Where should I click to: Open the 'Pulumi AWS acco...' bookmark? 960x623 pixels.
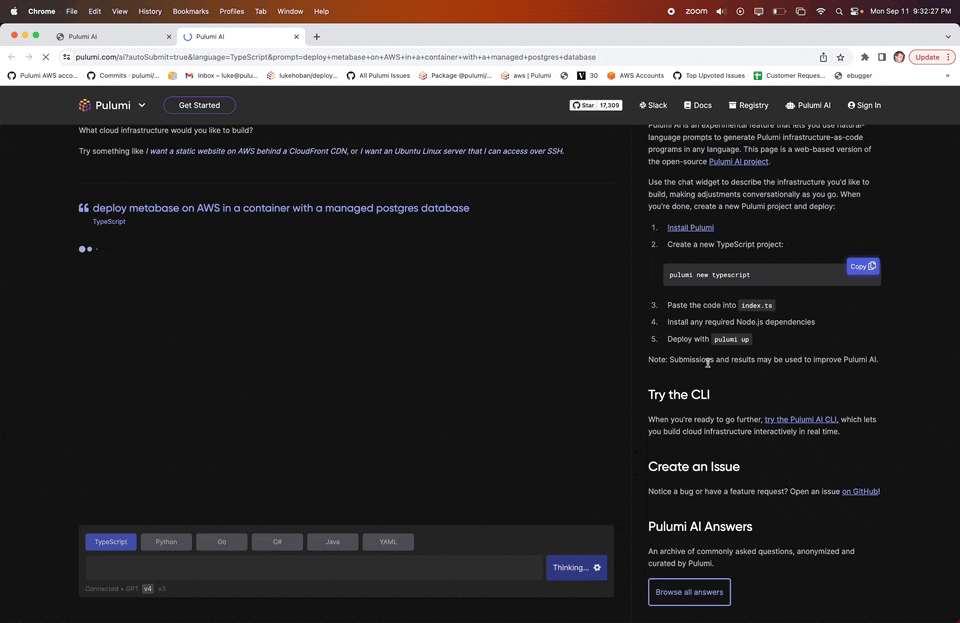[43, 76]
